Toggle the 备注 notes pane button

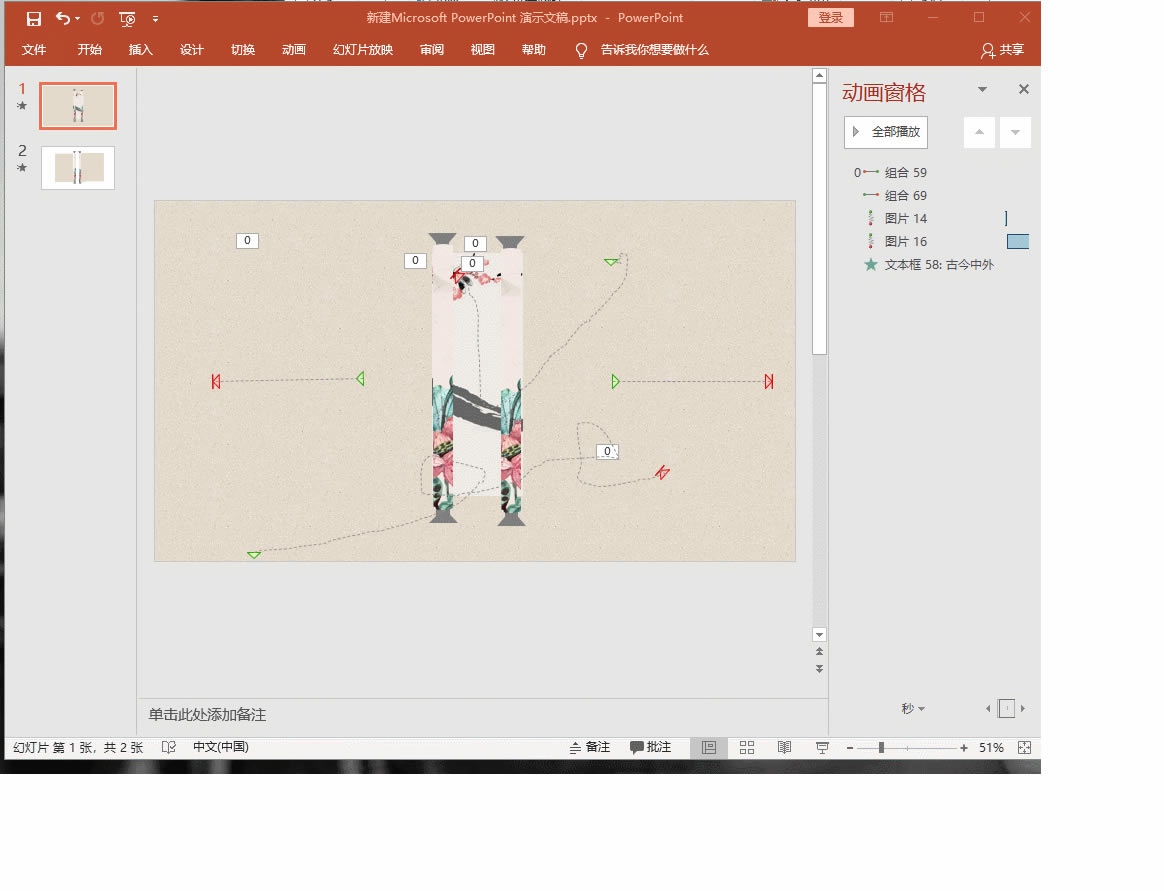[x=589, y=747]
